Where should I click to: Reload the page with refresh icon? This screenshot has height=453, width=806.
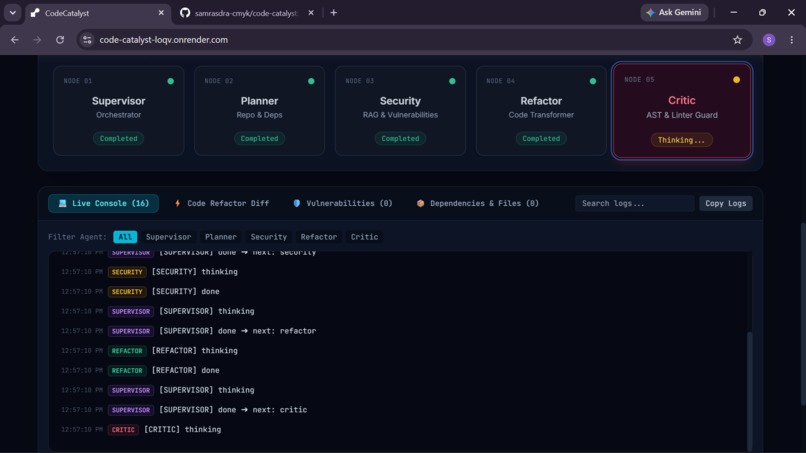click(x=60, y=40)
